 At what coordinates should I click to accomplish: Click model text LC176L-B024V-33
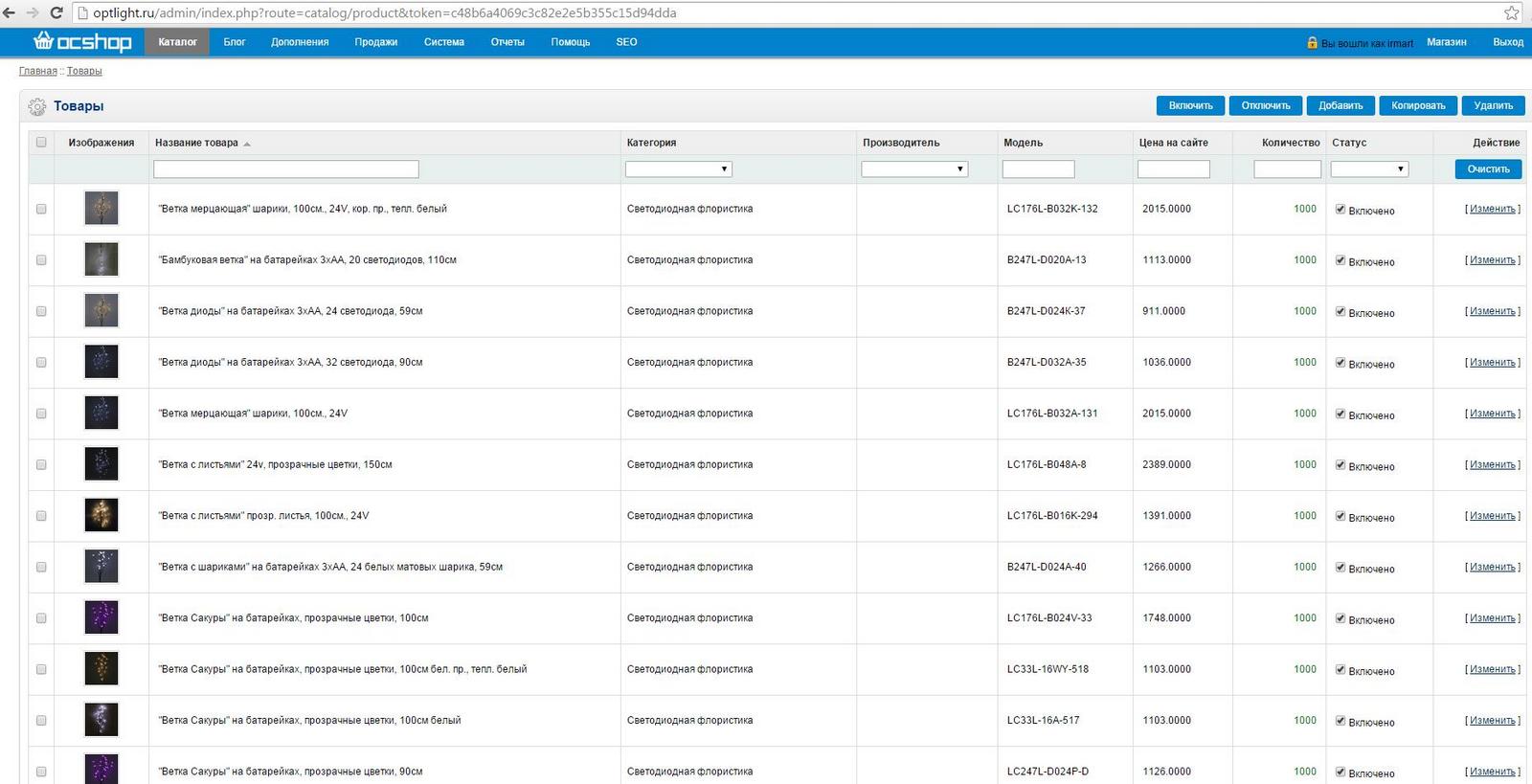[1049, 618]
